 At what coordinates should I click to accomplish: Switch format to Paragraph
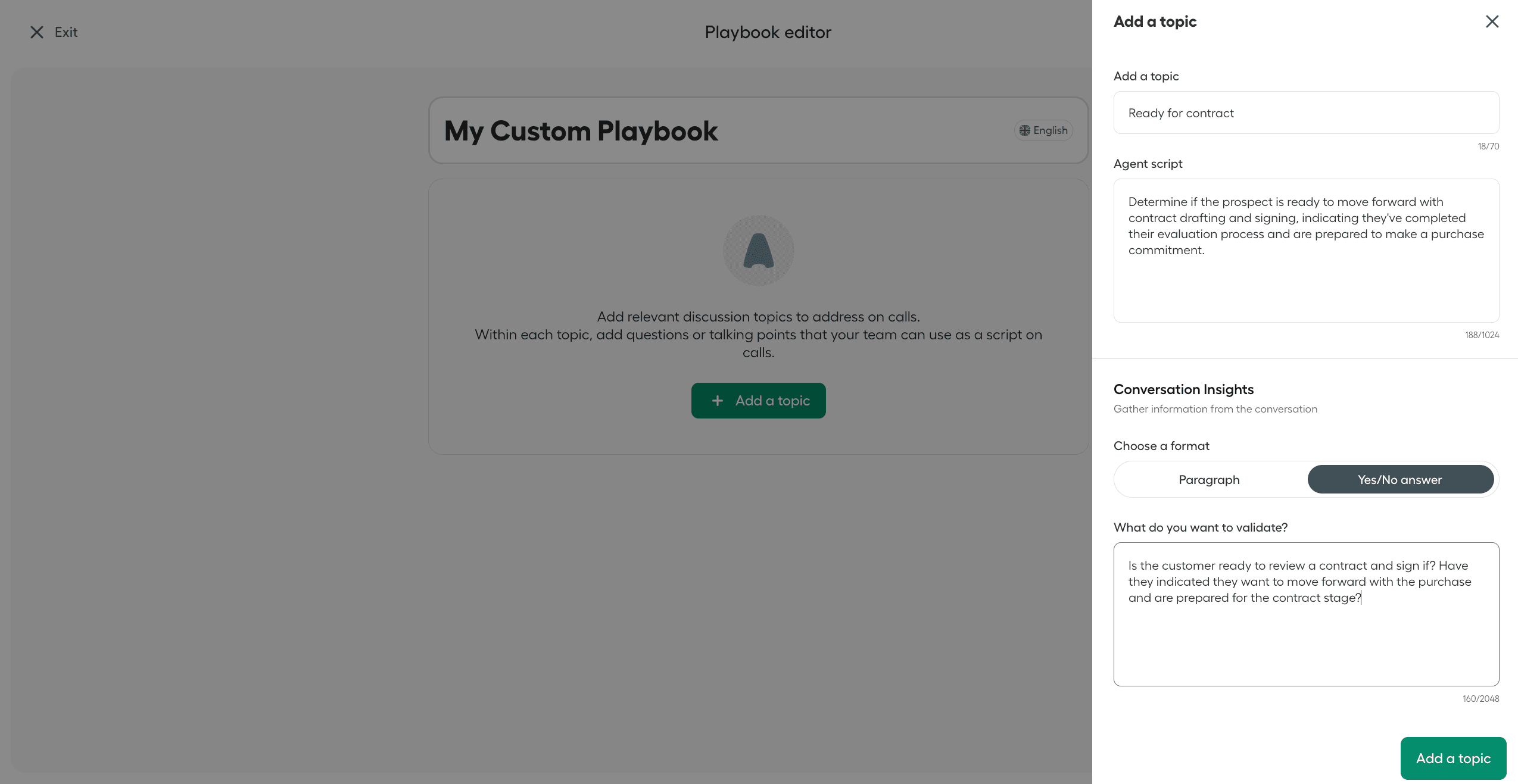1210,479
